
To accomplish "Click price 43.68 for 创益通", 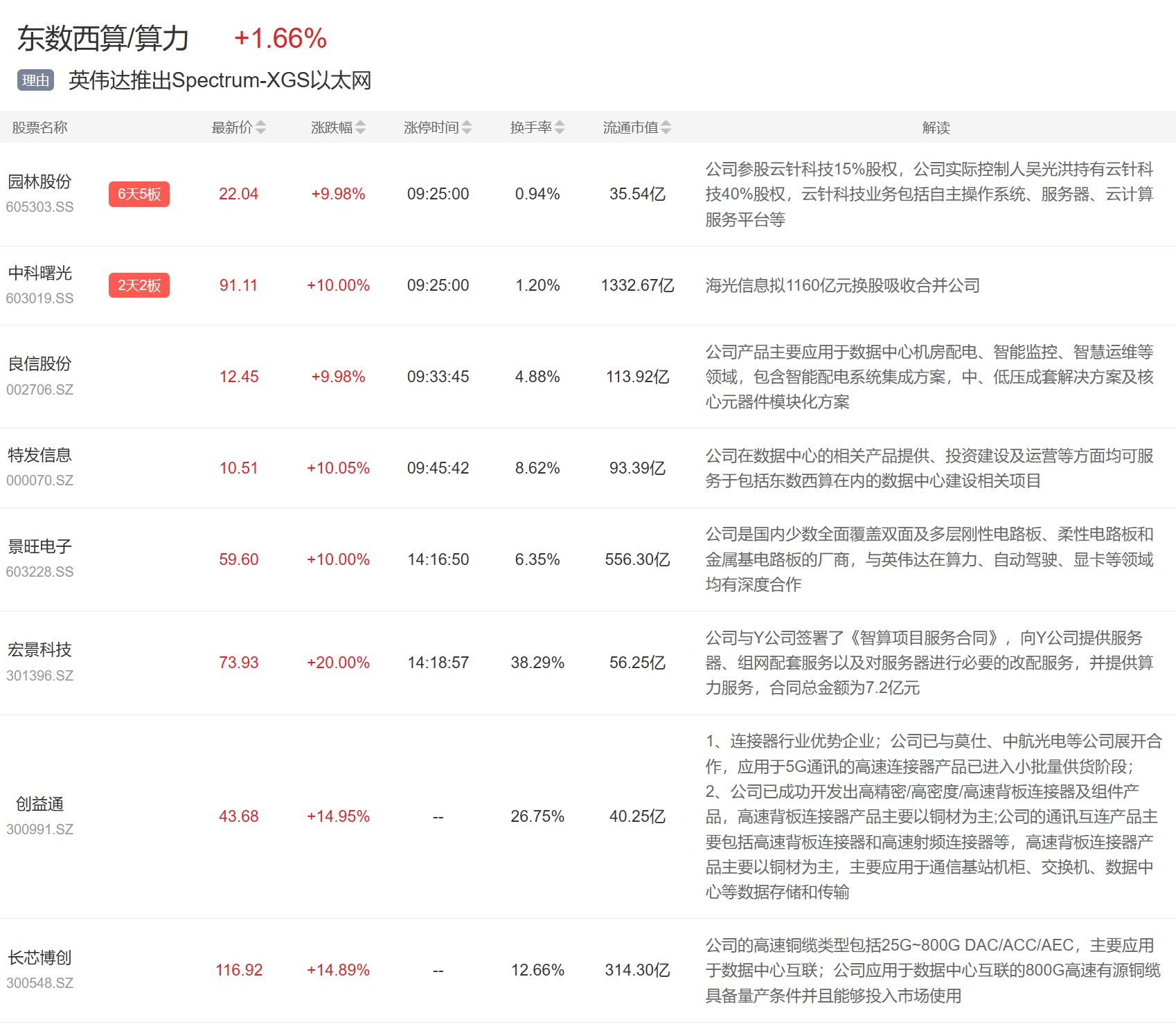I will tap(239, 816).
